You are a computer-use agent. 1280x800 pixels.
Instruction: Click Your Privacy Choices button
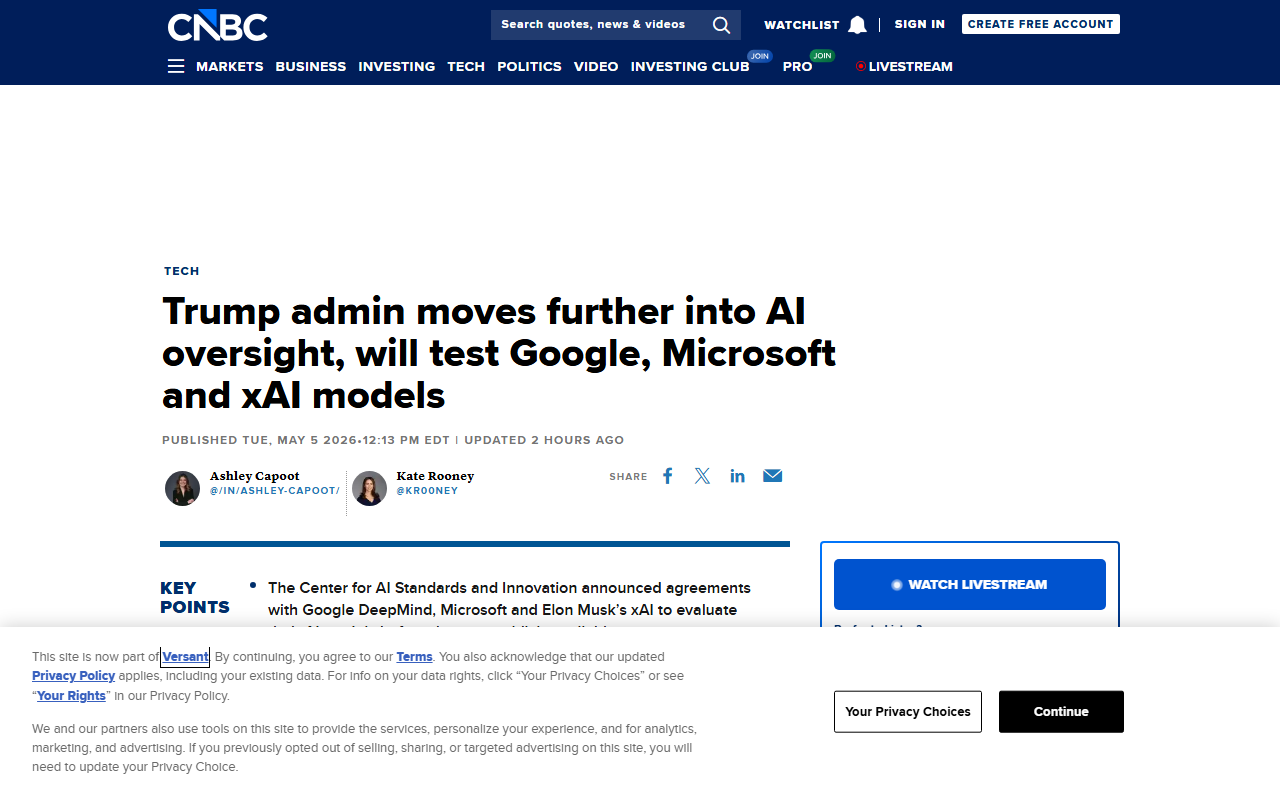[x=908, y=712]
